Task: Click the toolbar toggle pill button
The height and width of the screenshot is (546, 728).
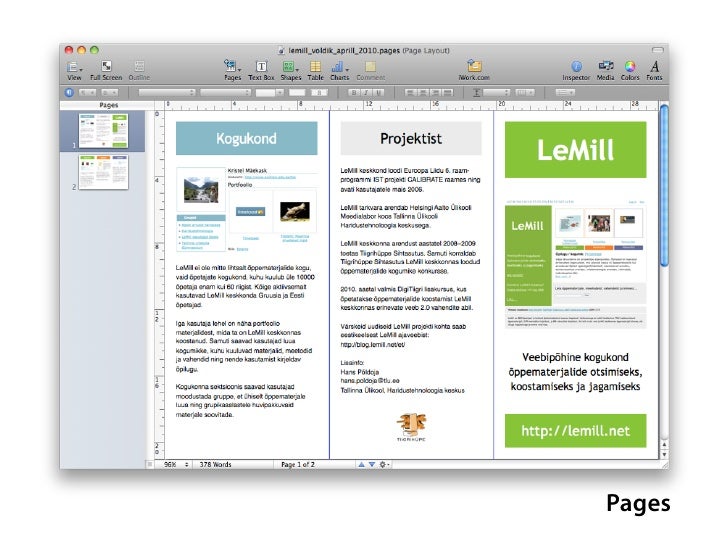Action: 657,50
